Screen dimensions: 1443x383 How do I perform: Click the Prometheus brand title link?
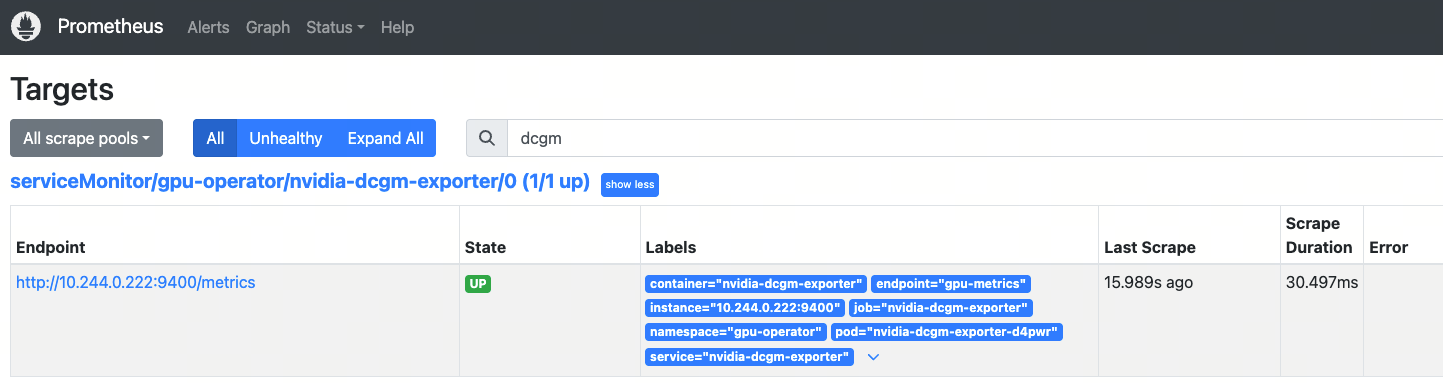point(110,27)
